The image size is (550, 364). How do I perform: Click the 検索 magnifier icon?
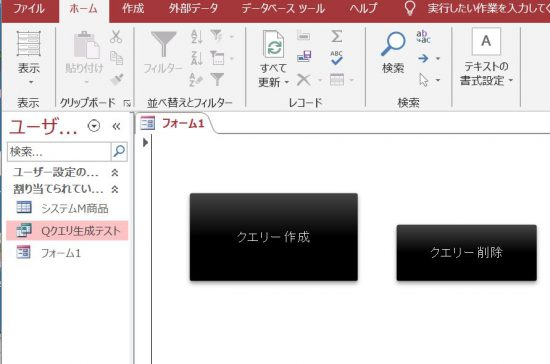tap(393, 44)
